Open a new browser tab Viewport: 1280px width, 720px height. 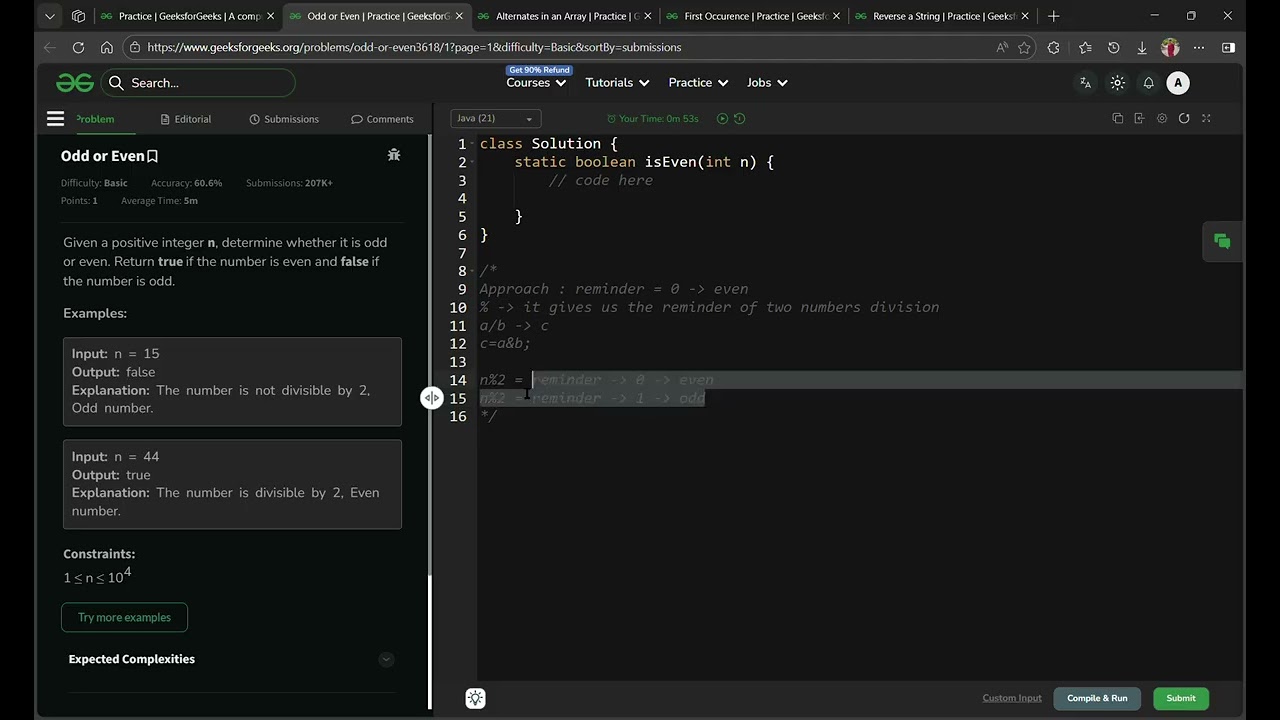click(1053, 16)
